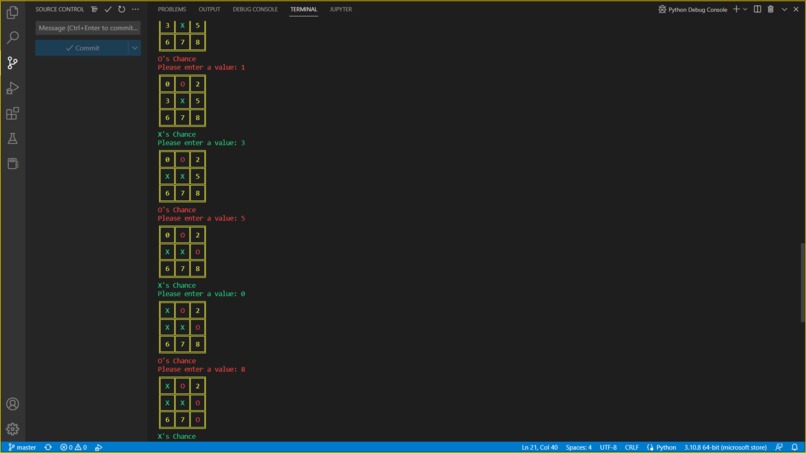Click the commit message input field
Screen dimensions: 806x453
88,28
